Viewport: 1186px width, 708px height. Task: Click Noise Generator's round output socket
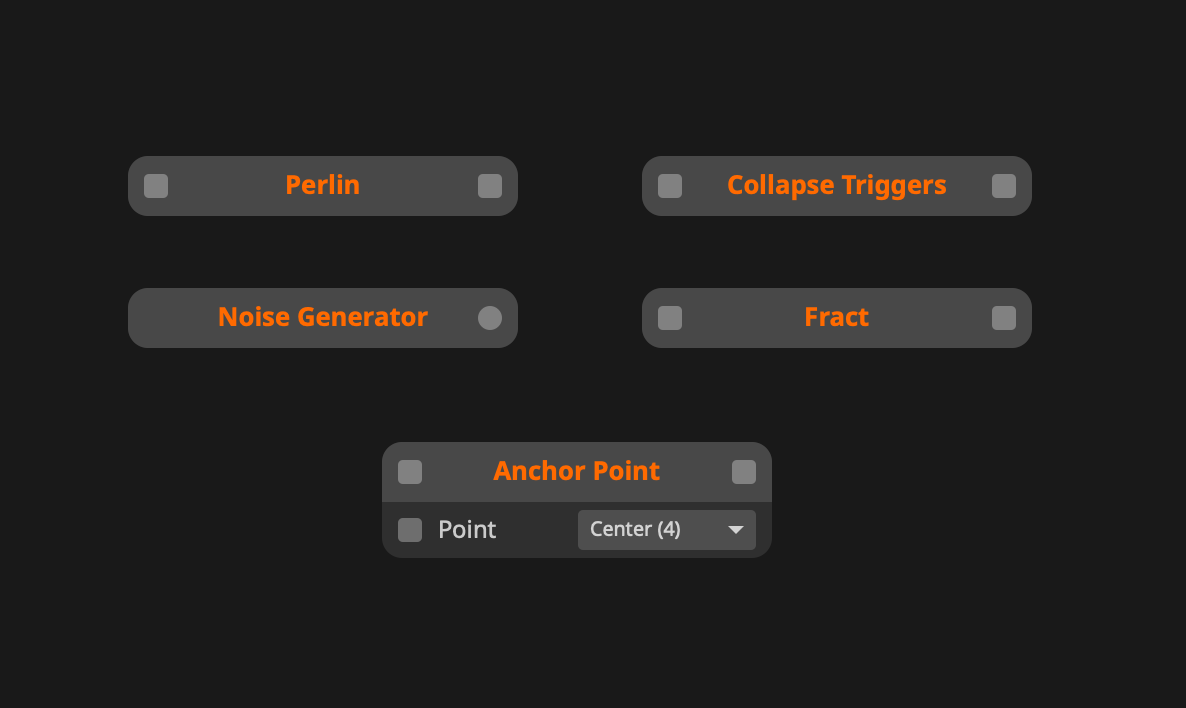(x=490, y=318)
